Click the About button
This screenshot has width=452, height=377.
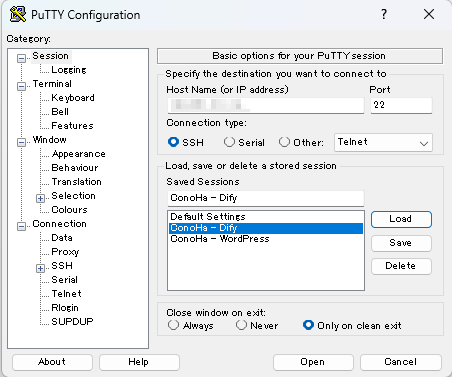[52, 362]
